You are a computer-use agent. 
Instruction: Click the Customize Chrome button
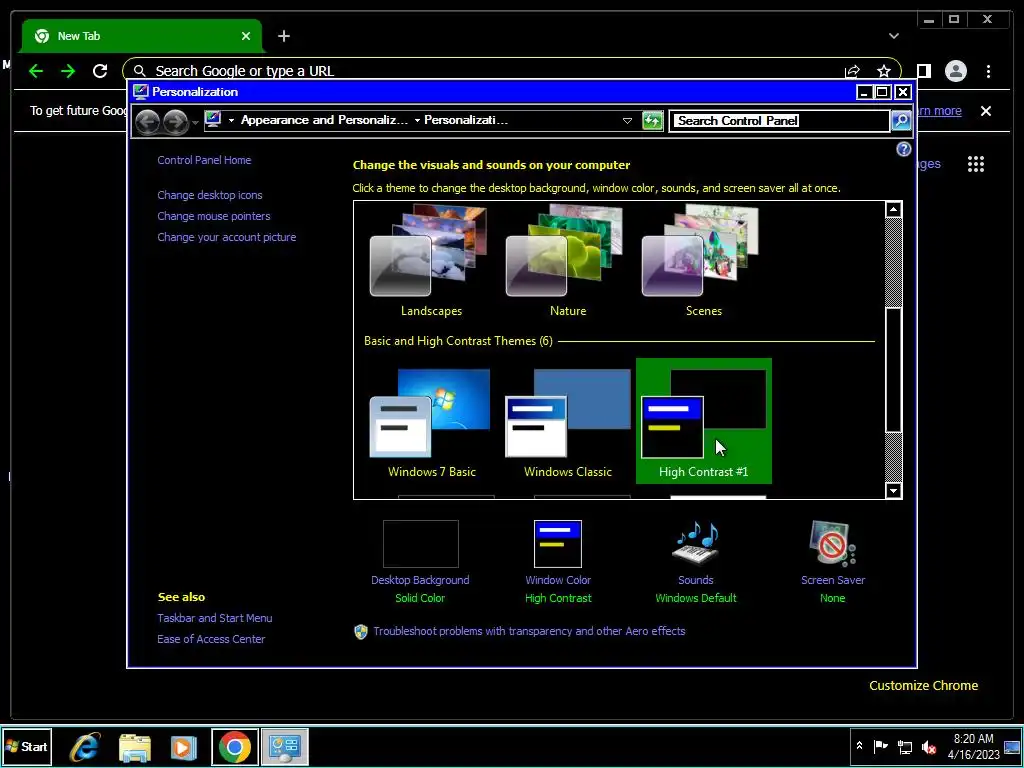[x=923, y=685]
